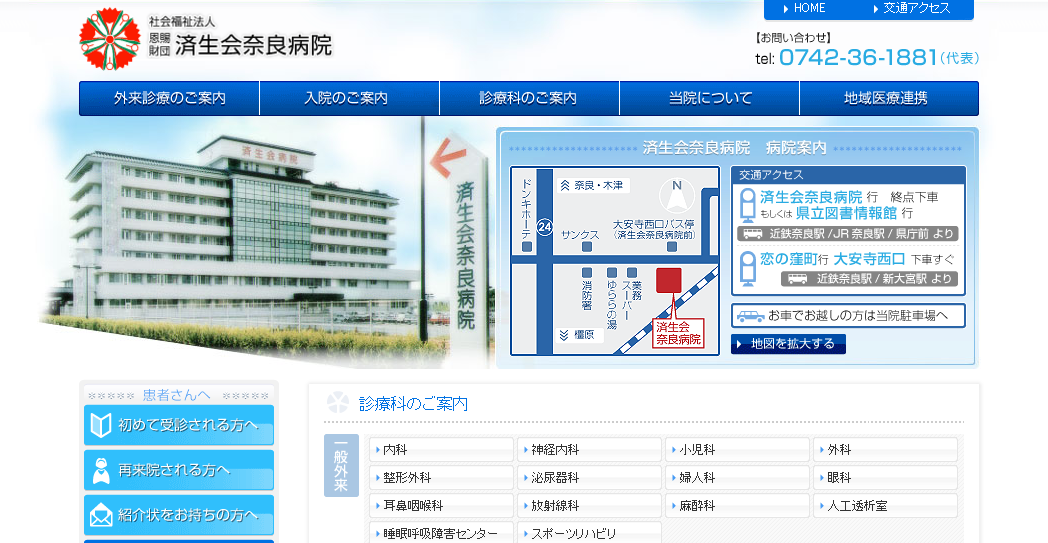
Task: Click the phone number 0742-36-1881
Action: [x=858, y=58]
